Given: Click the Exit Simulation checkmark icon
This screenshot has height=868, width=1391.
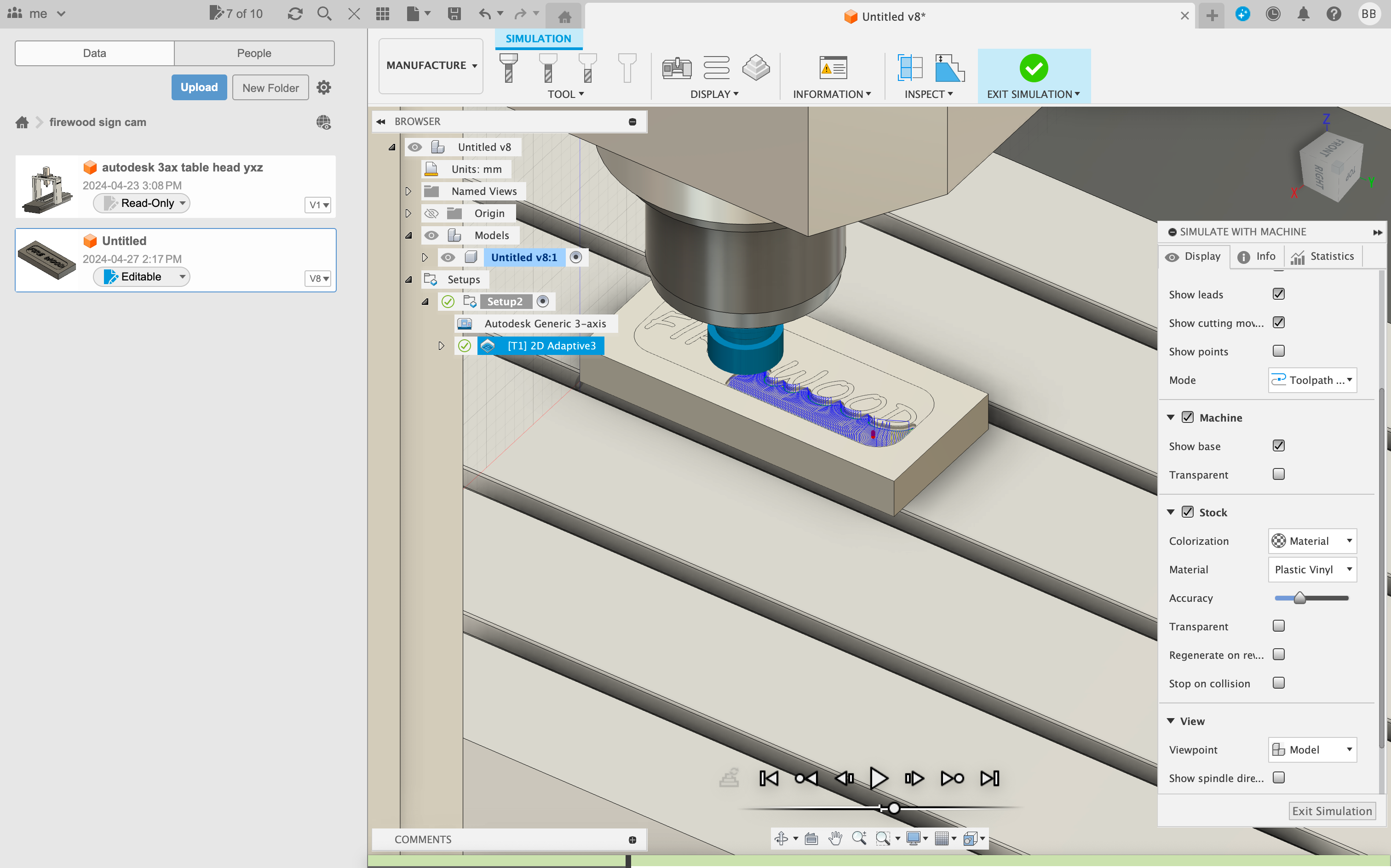Looking at the screenshot, I should coord(1034,67).
